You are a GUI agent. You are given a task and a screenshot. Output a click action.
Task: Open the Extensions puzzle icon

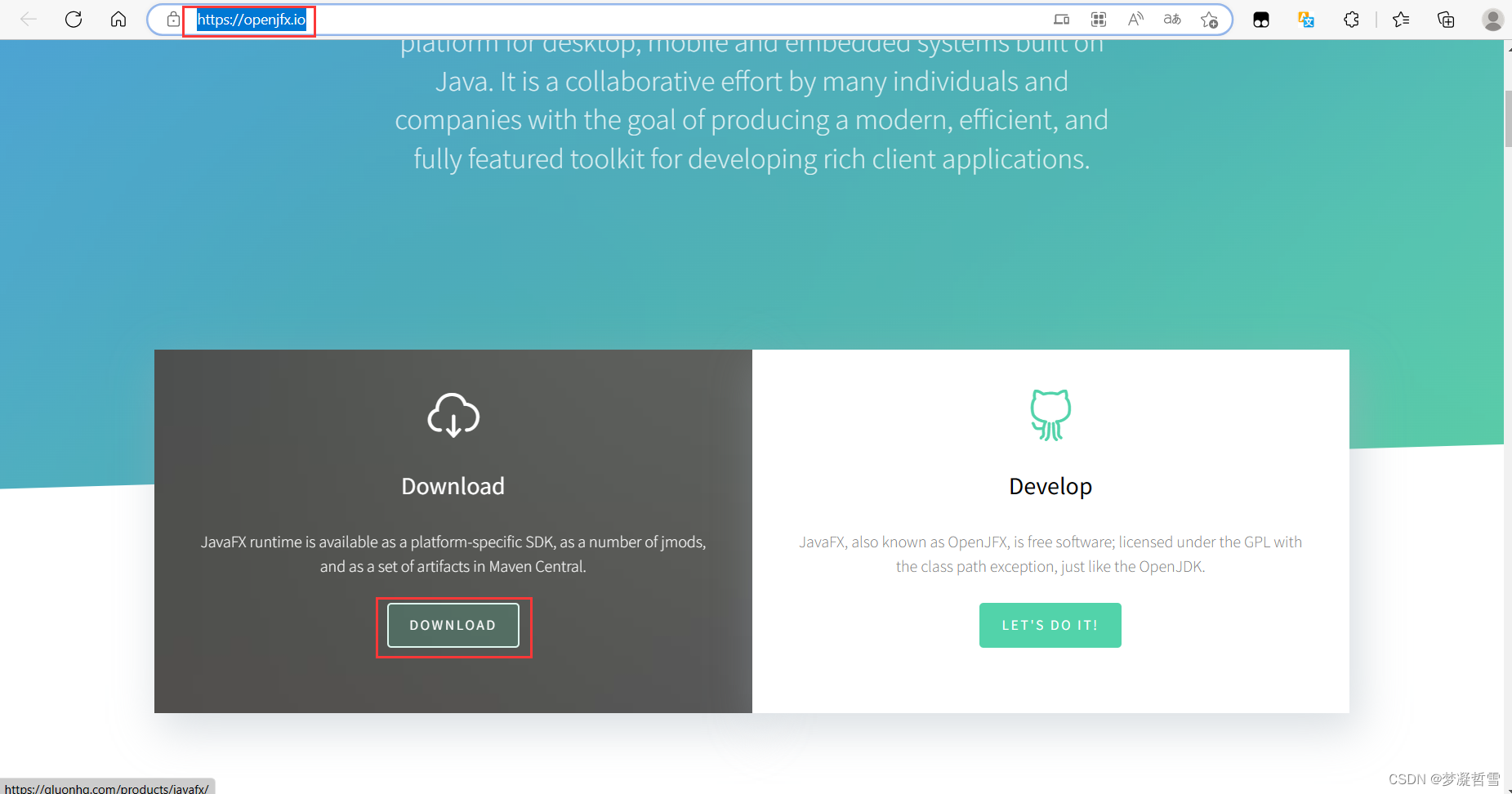click(1351, 20)
